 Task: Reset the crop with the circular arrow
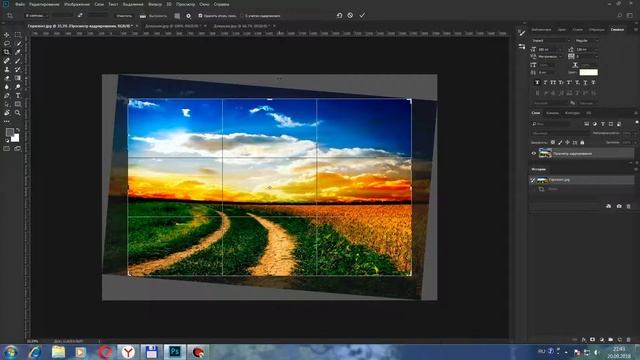point(339,16)
